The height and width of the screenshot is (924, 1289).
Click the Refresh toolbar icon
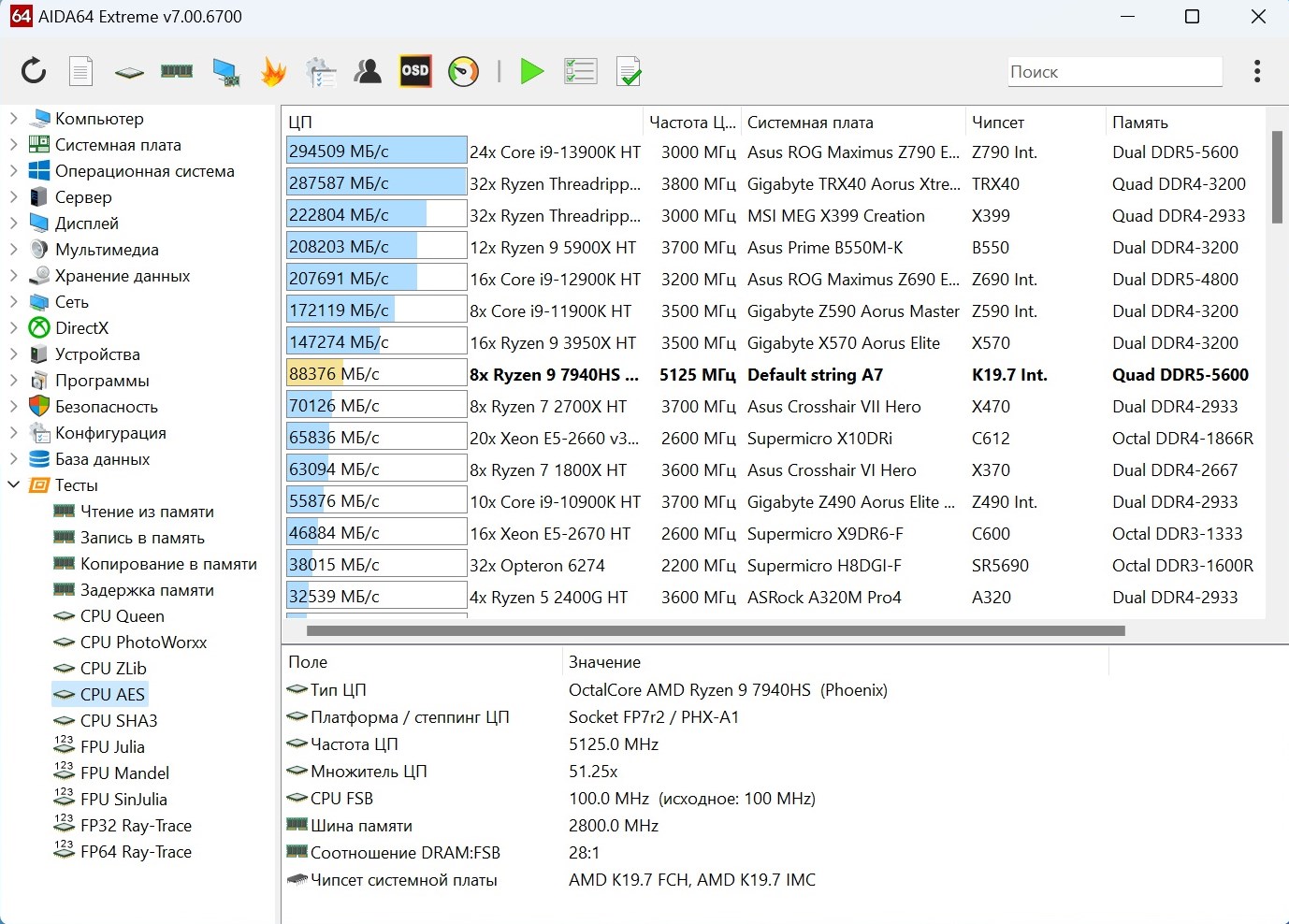point(34,71)
